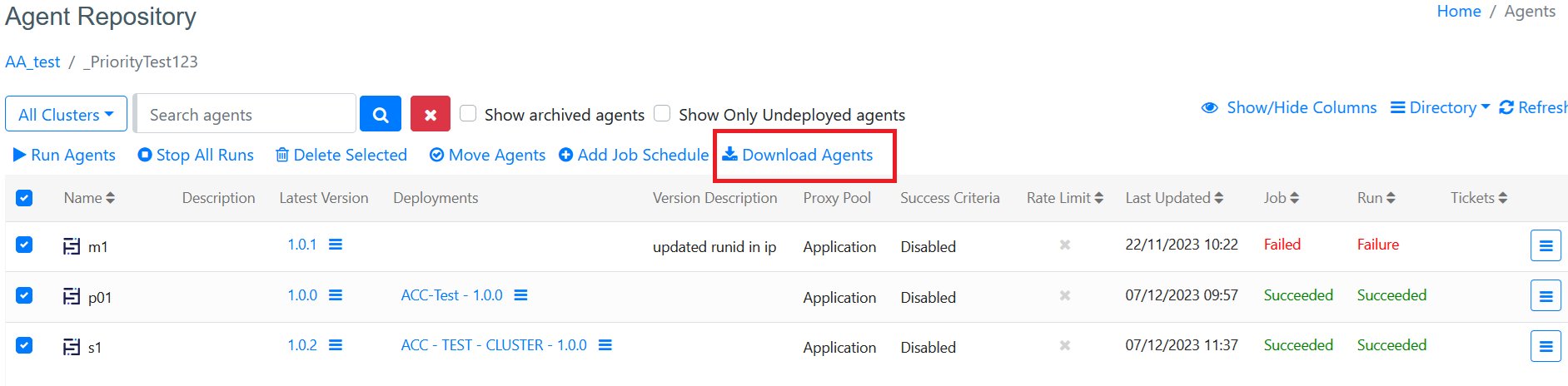Image resolution: width=1568 pixels, height=386 pixels.
Task: Open actions menu button for agent p01
Action: tap(1546, 296)
